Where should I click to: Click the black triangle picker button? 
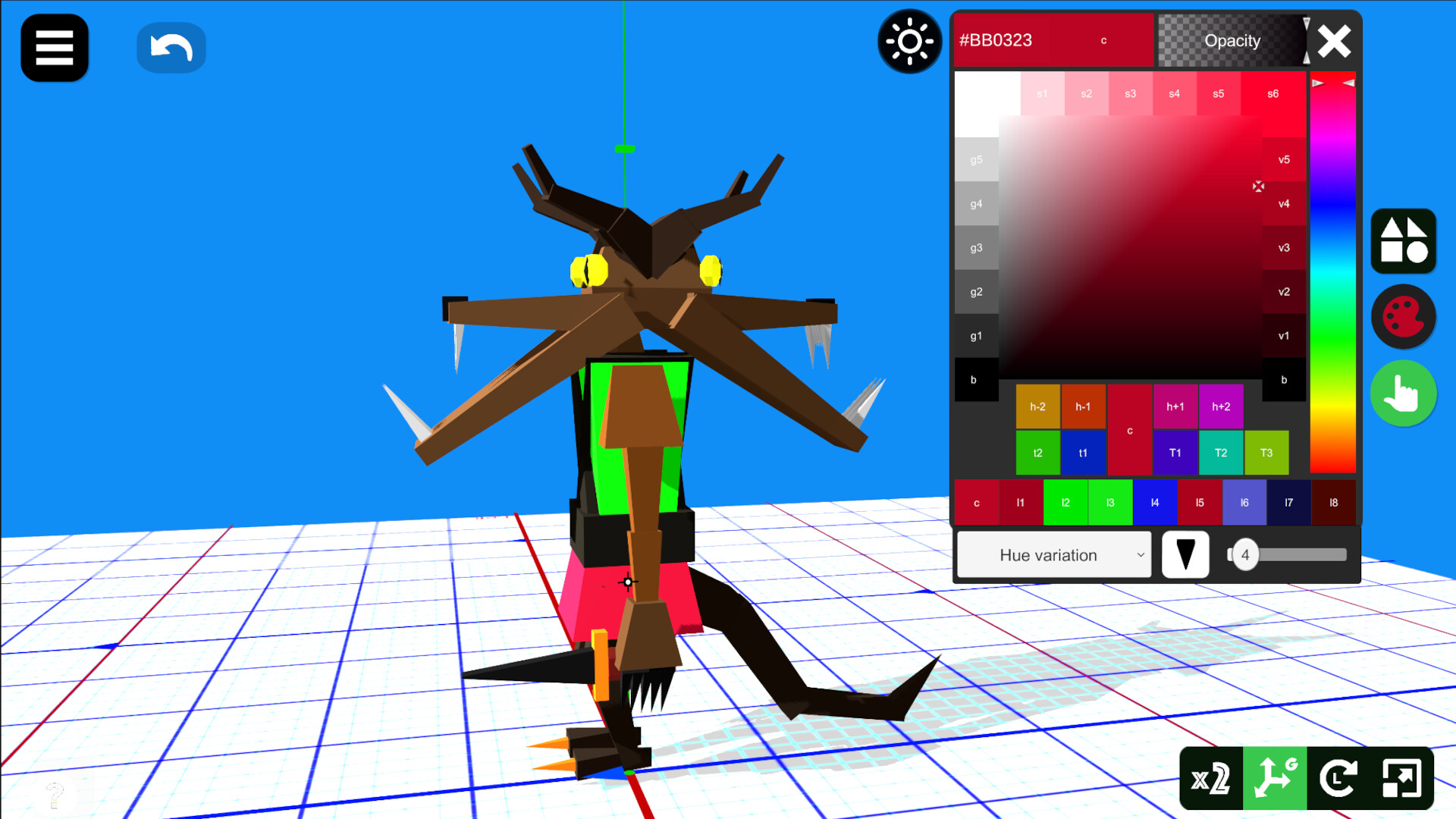click(x=1185, y=554)
